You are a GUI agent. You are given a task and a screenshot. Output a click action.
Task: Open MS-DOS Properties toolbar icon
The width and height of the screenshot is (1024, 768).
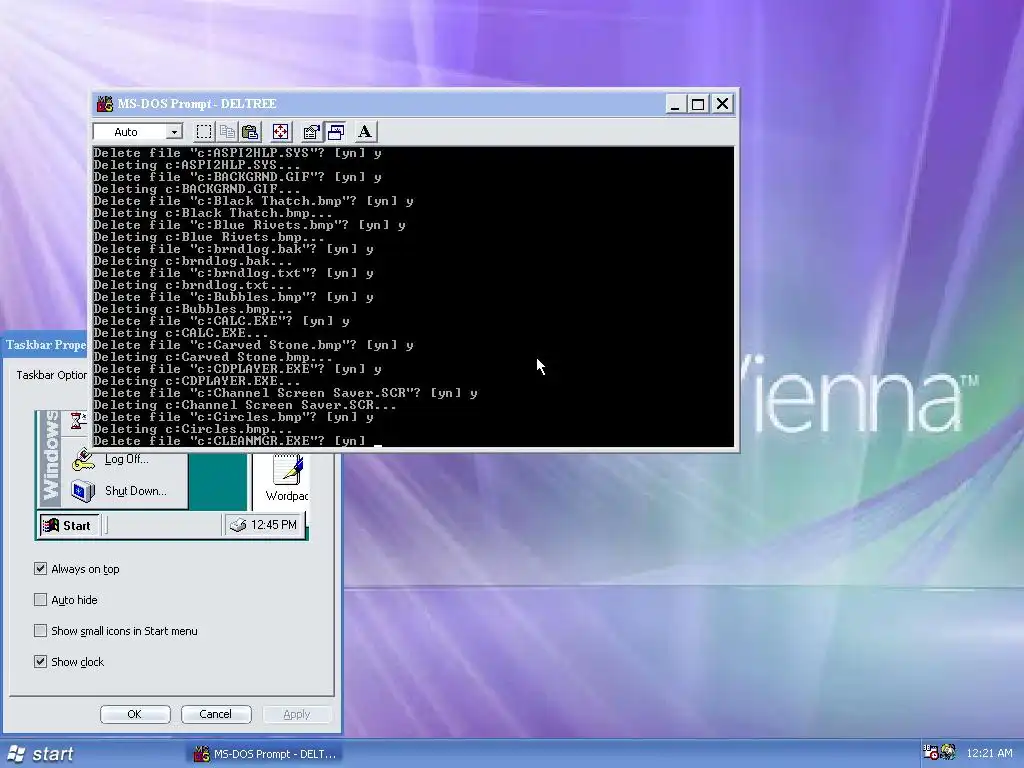pos(312,132)
